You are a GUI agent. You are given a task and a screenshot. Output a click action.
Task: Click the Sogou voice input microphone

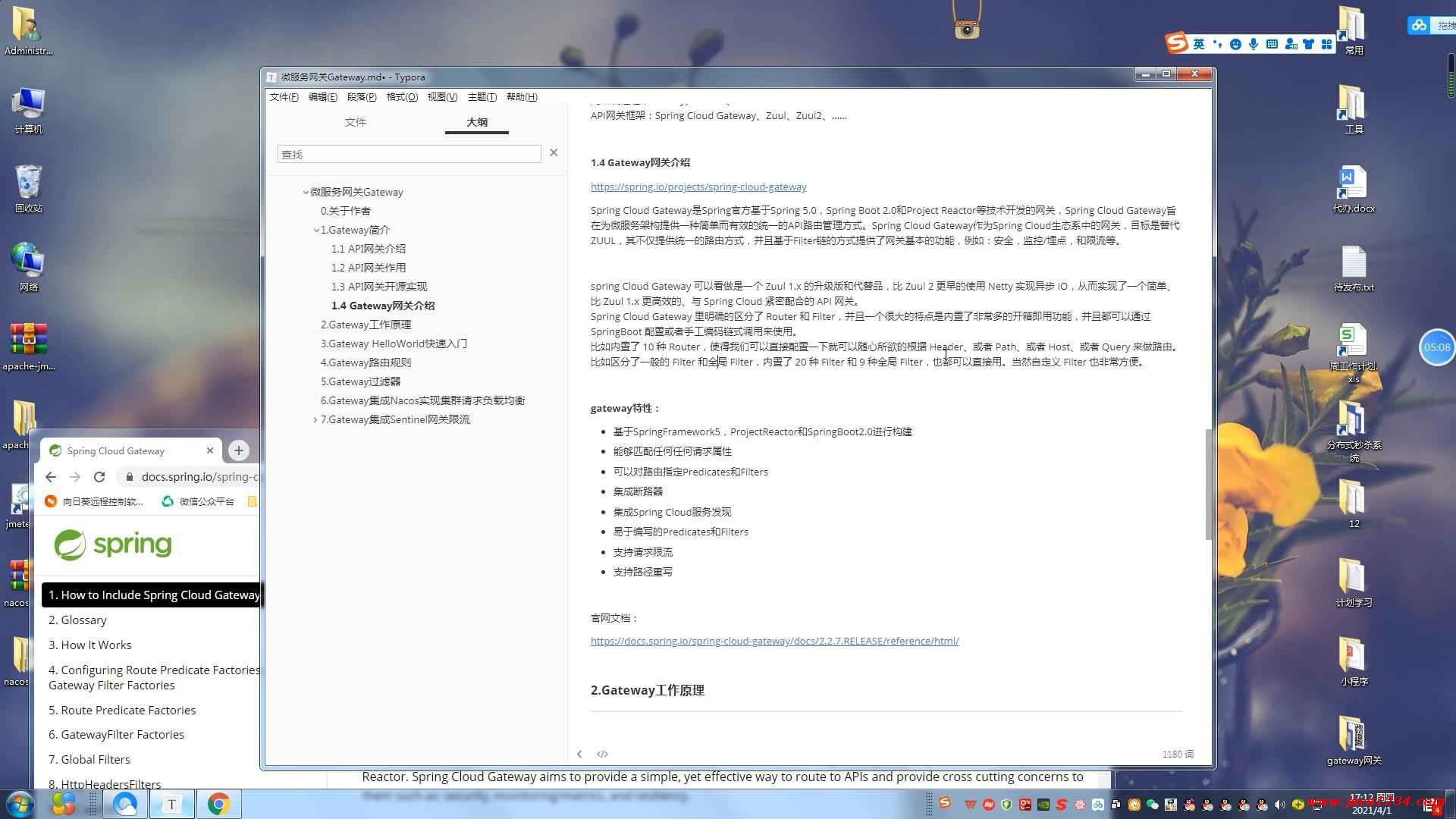1254,44
